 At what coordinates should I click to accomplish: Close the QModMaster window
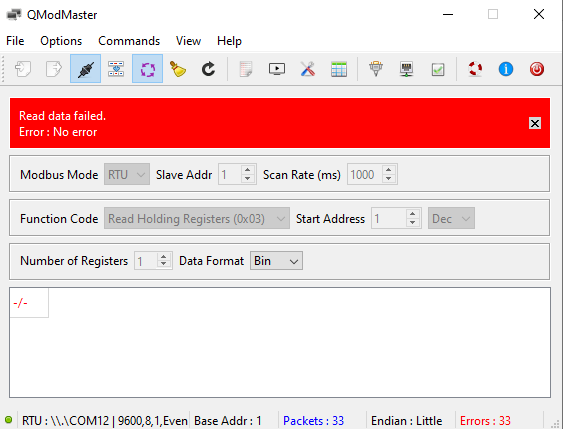point(539,14)
